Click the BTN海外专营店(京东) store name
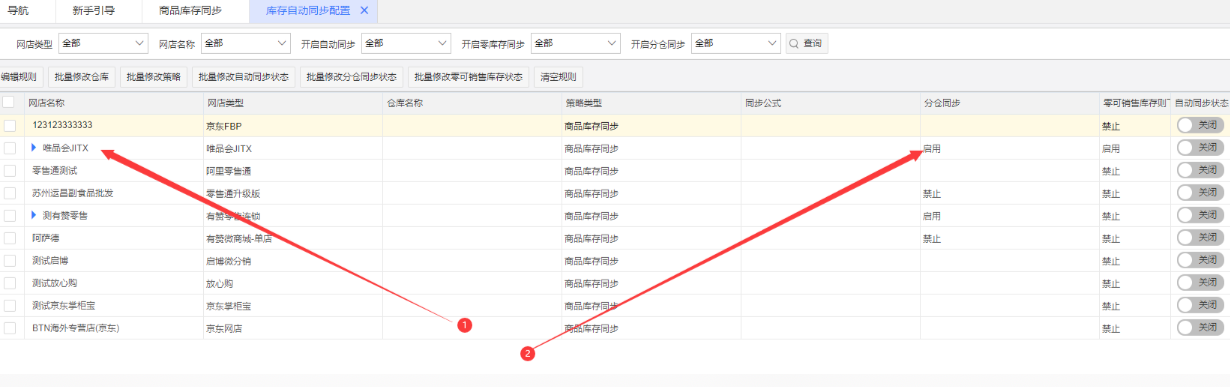 pyautogui.click(x=75, y=328)
